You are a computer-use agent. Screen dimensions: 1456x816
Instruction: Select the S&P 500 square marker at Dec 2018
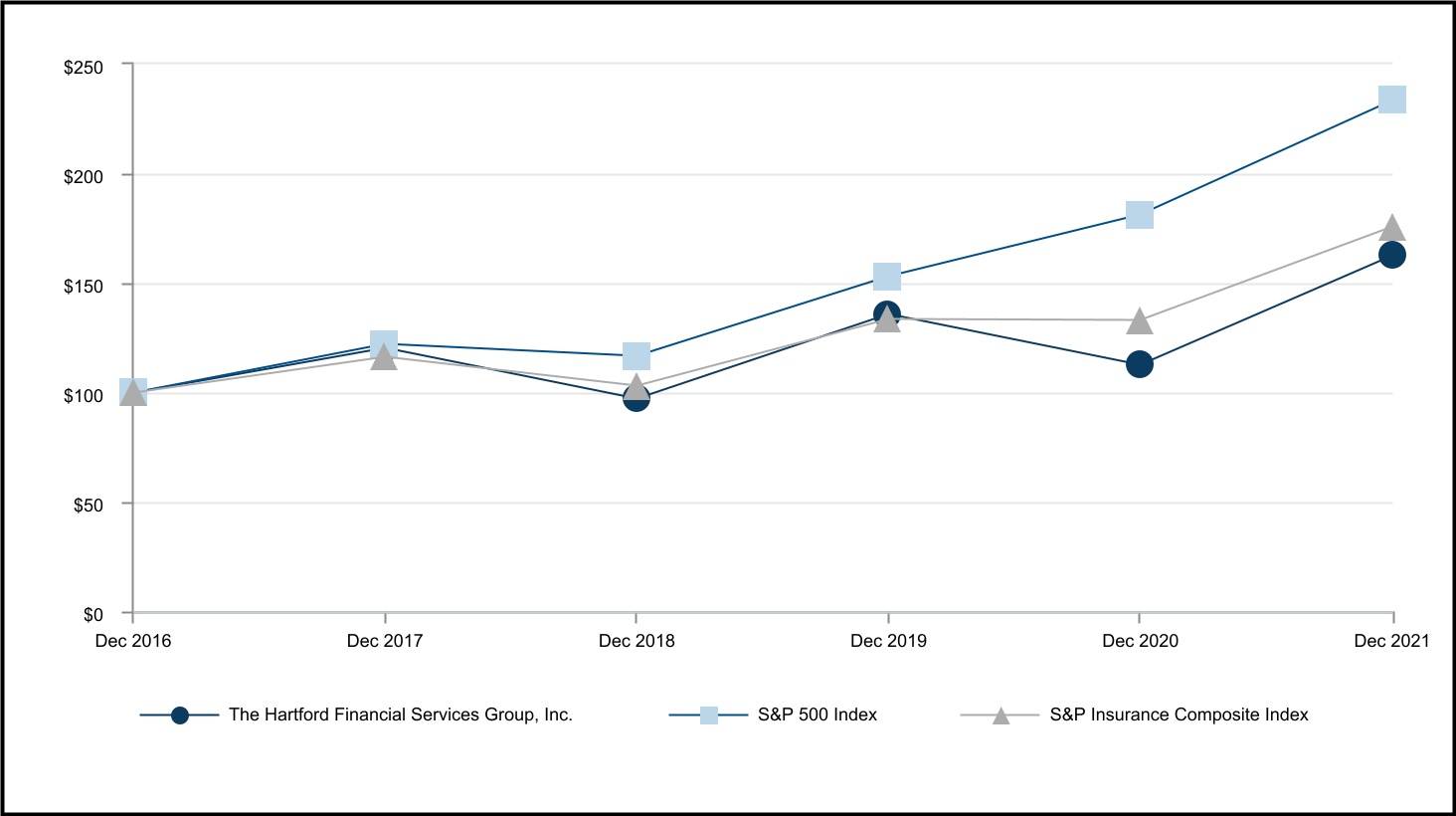point(637,355)
